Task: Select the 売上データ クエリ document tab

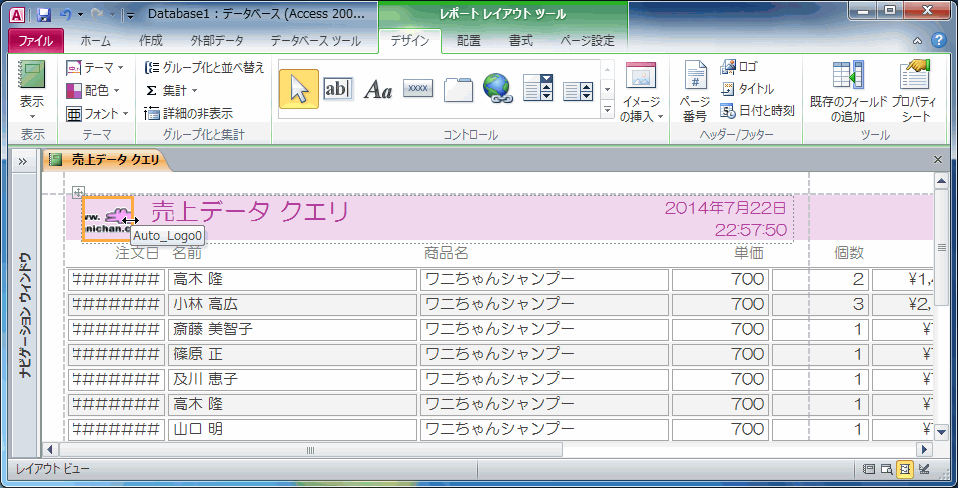Action: [108, 160]
